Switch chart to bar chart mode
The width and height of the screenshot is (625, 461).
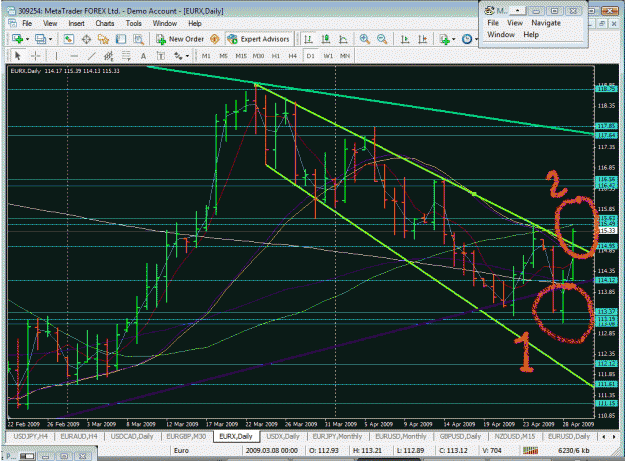308,39
